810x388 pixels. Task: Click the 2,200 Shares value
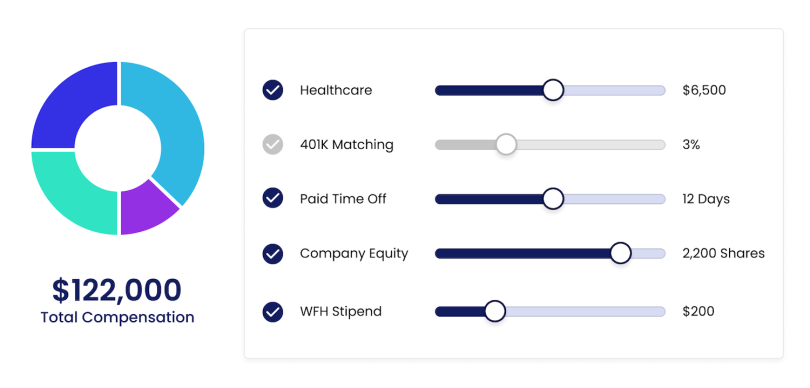[x=723, y=254]
